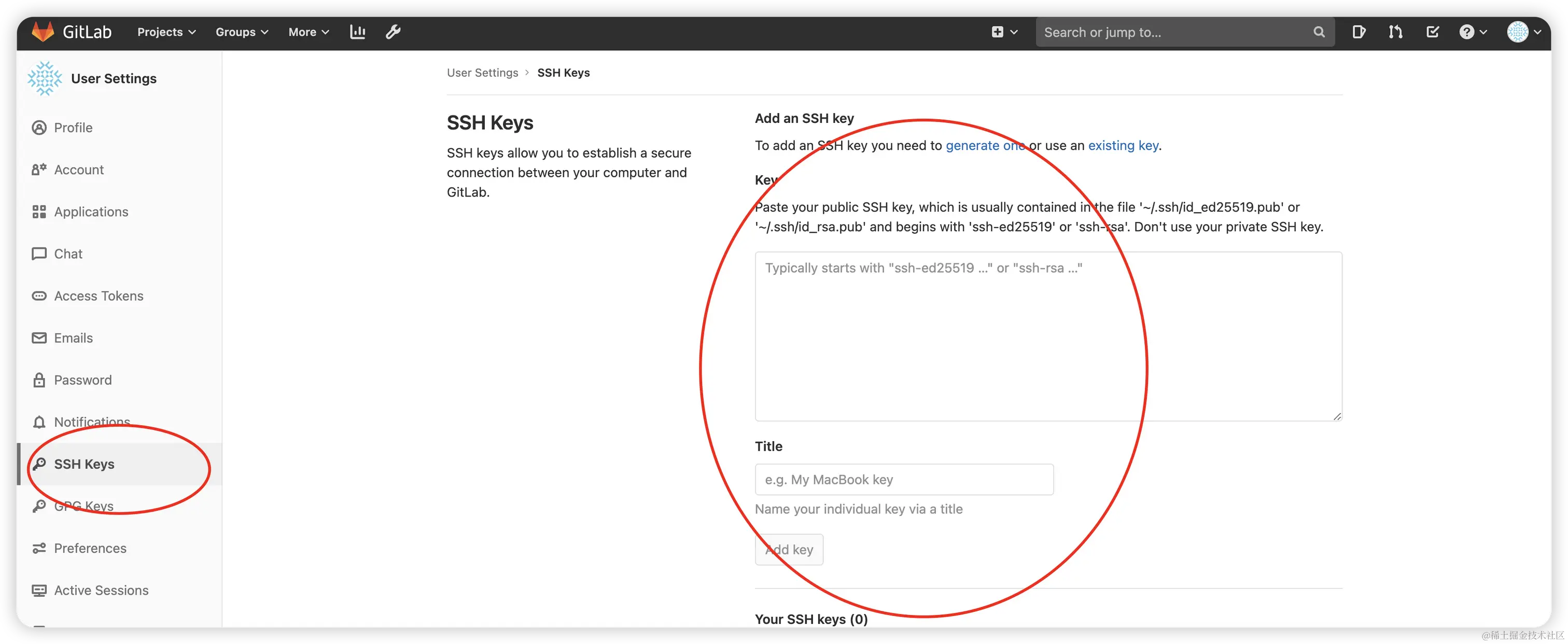Image resolution: width=1568 pixels, height=644 pixels.
Task: Open merge requests icon in top bar
Action: (1395, 32)
